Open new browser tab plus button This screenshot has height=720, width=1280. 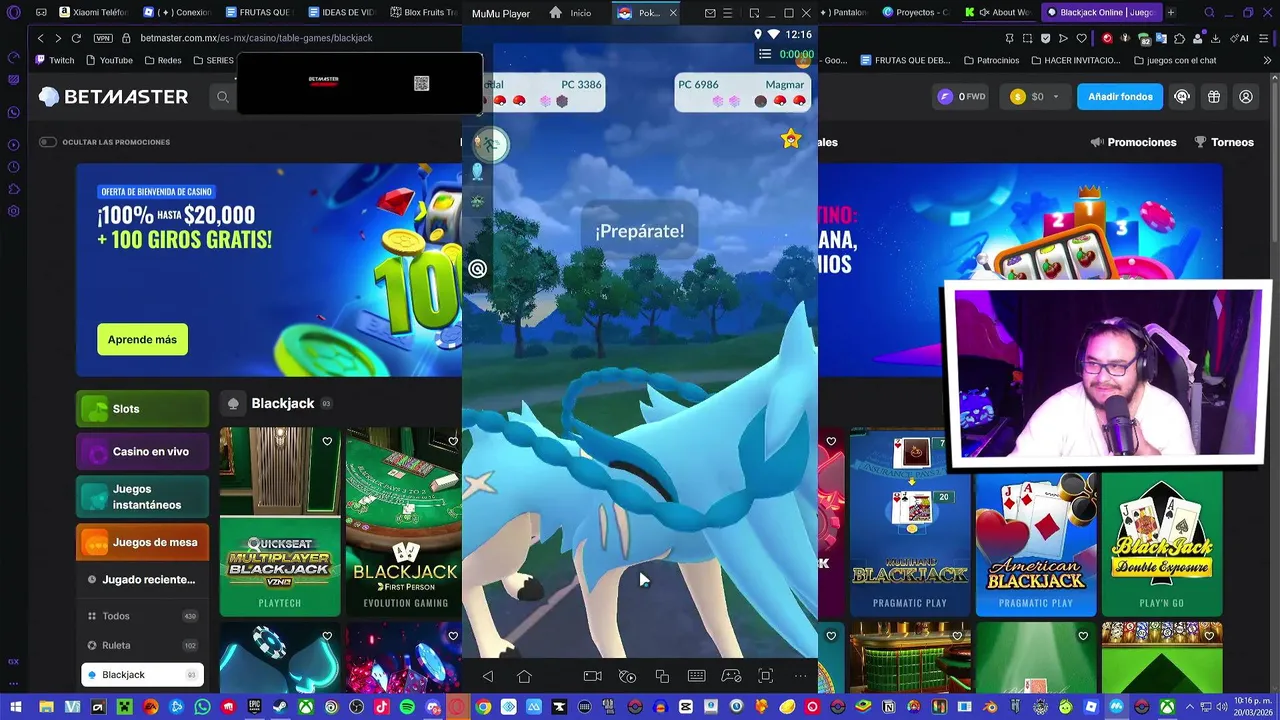1171,13
